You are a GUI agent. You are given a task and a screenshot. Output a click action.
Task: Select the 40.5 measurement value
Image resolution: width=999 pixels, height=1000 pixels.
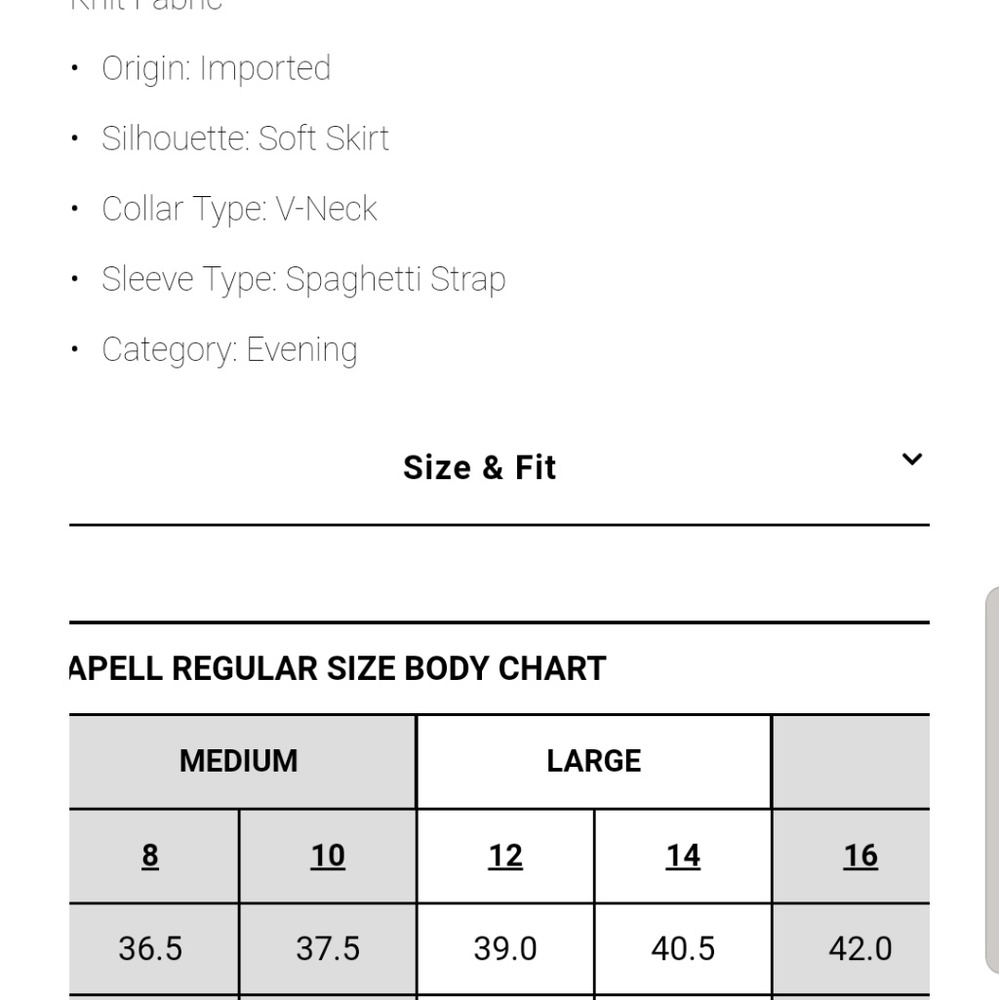[683, 948]
